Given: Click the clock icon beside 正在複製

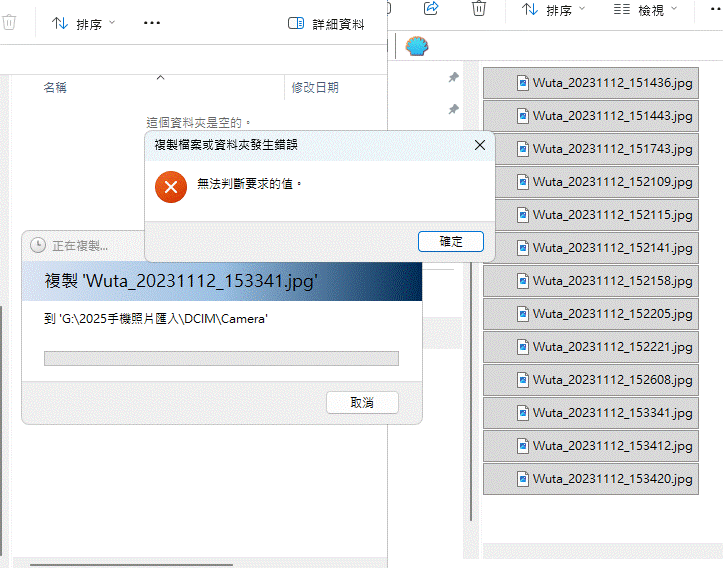Looking at the screenshot, I should click(38, 245).
